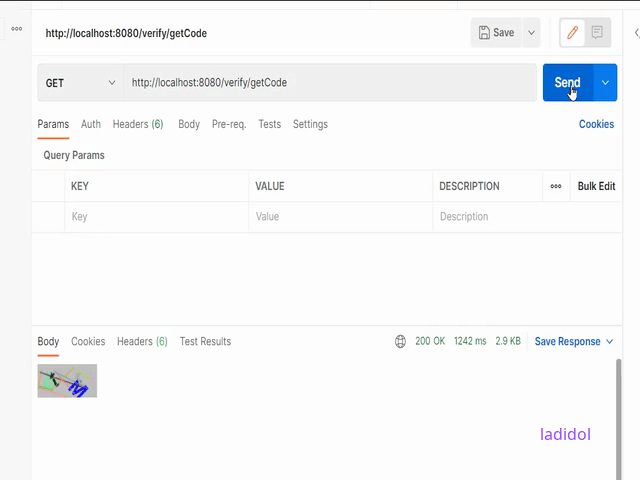
Task: Open the Pre-req. tab
Action: tap(229, 125)
